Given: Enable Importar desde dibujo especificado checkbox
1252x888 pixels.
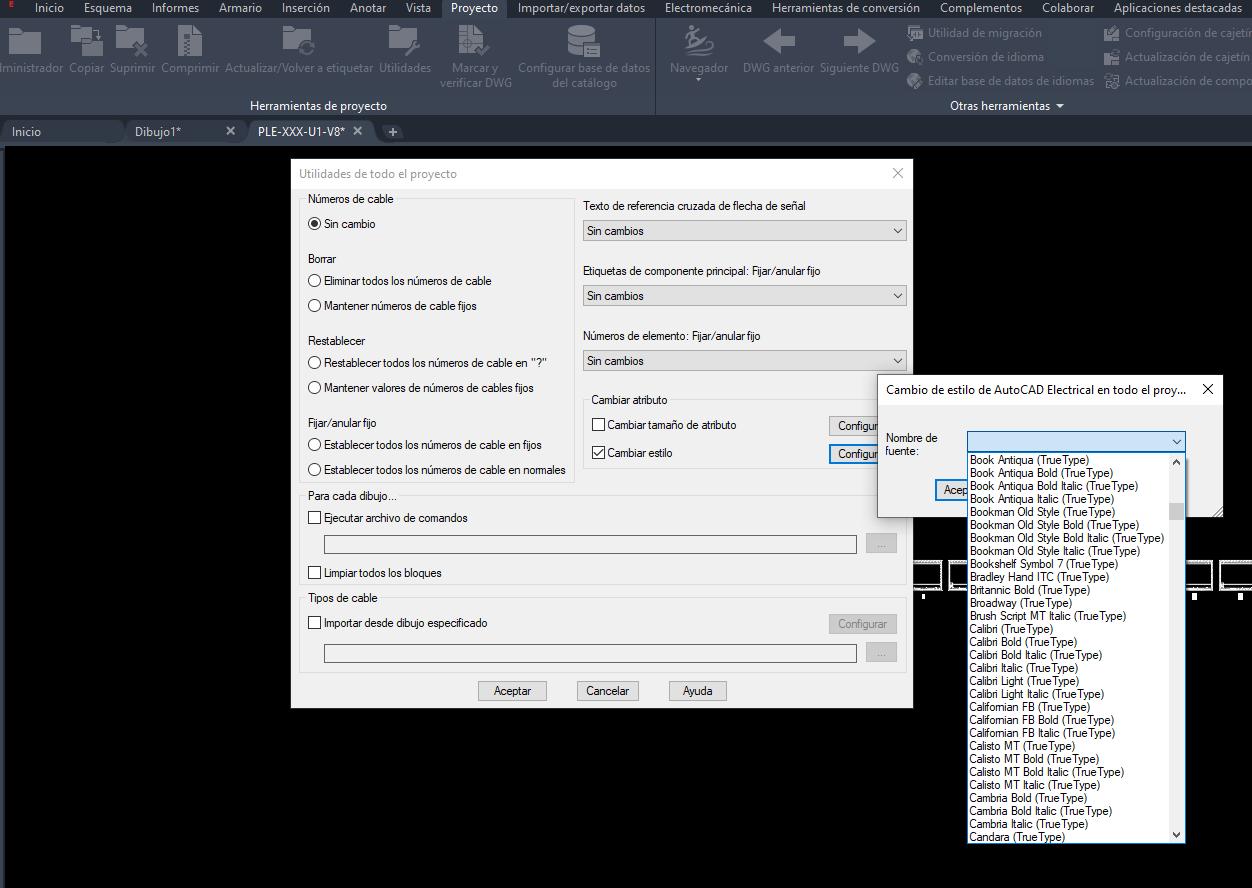Looking at the screenshot, I should click(x=315, y=623).
